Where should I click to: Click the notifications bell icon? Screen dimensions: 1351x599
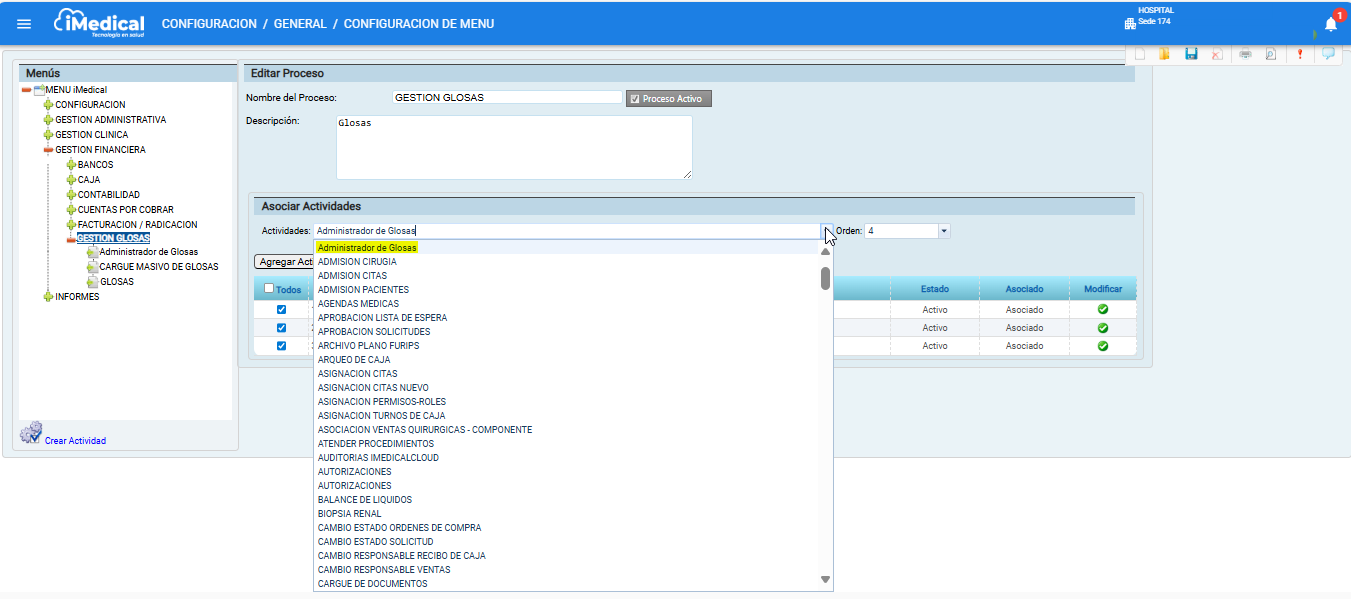(x=1330, y=25)
